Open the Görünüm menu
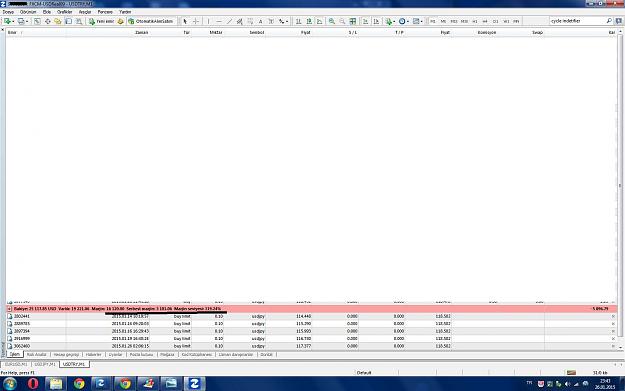625x391 pixels. click(28, 12)
